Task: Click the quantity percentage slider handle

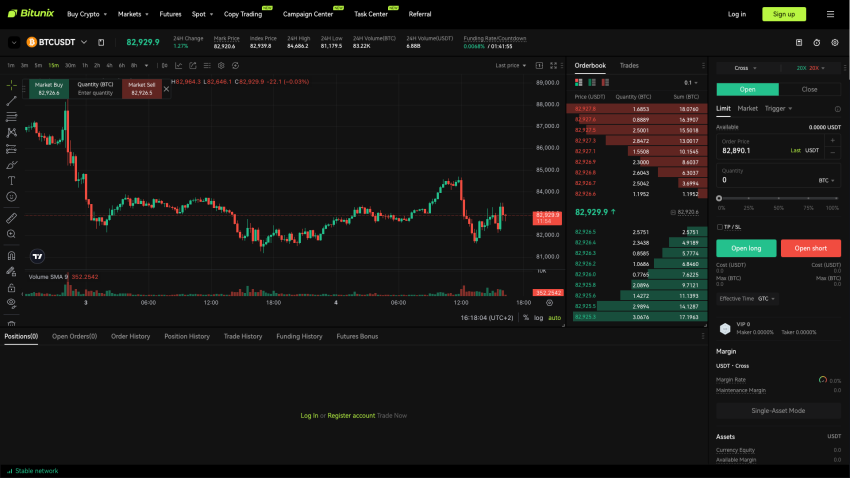Action: coord(719,198)
